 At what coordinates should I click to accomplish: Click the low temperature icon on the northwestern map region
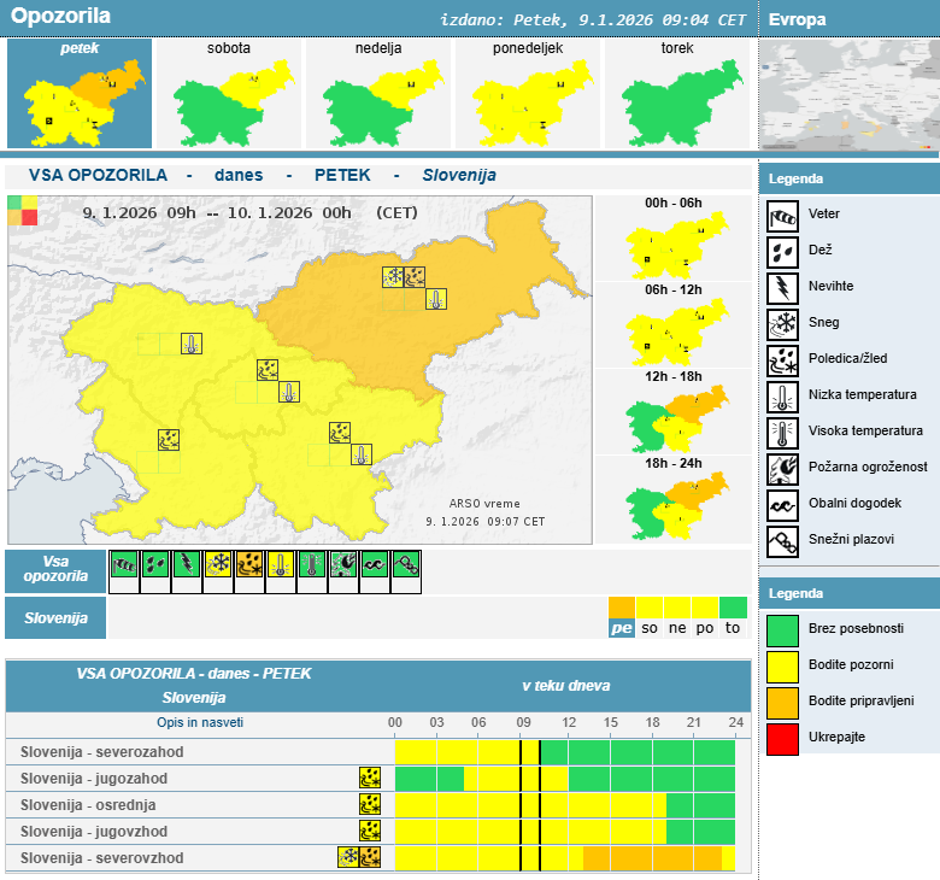191,344
